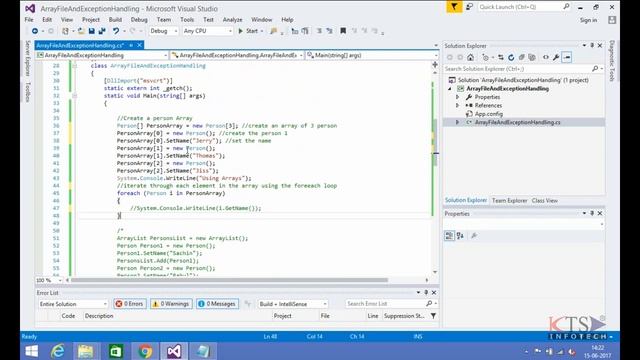The width and height of the screenshot is (640, 360).
Task: Expand the Properties node in Solution Explorer
Action: click(458, 97)
